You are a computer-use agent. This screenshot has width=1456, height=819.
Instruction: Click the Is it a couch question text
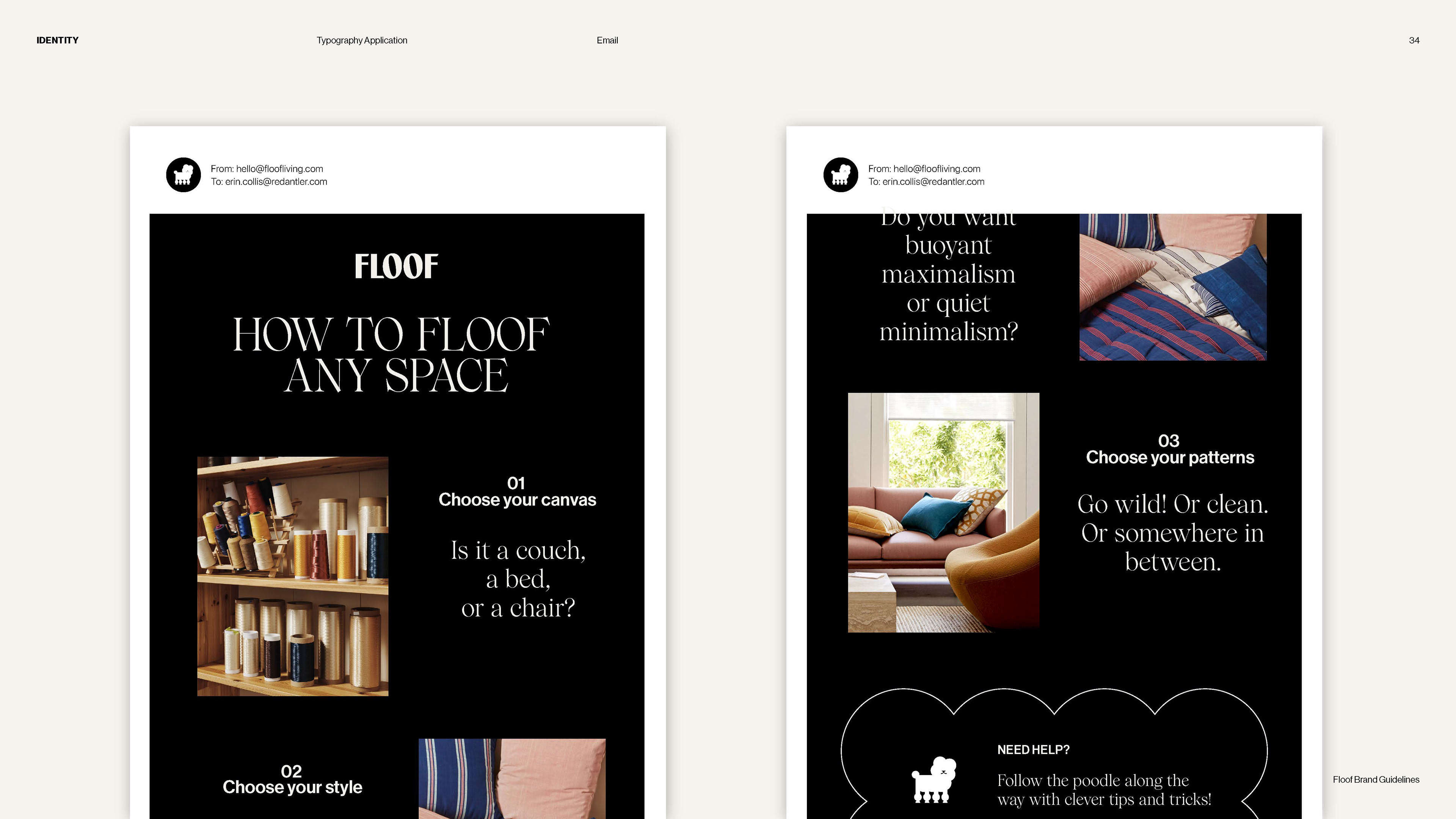tap(518, 579)
